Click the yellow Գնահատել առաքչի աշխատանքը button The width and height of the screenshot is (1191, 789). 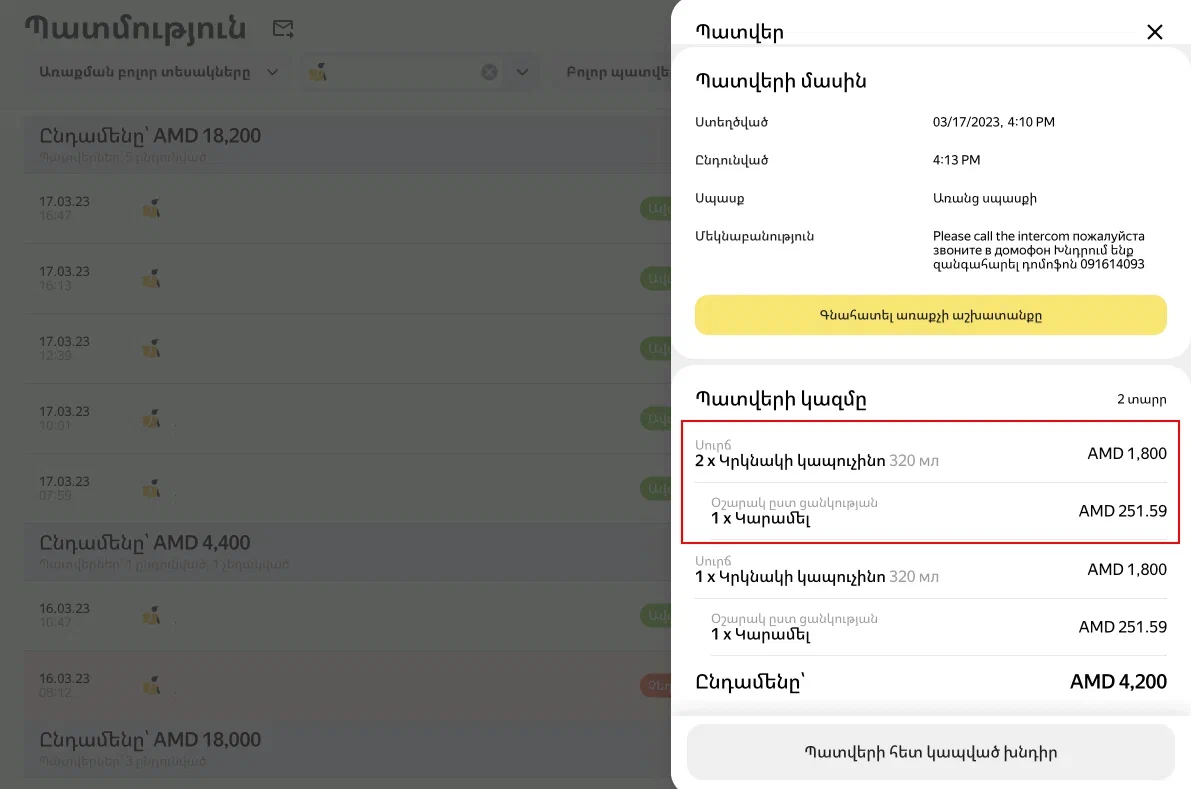[930, 315]
